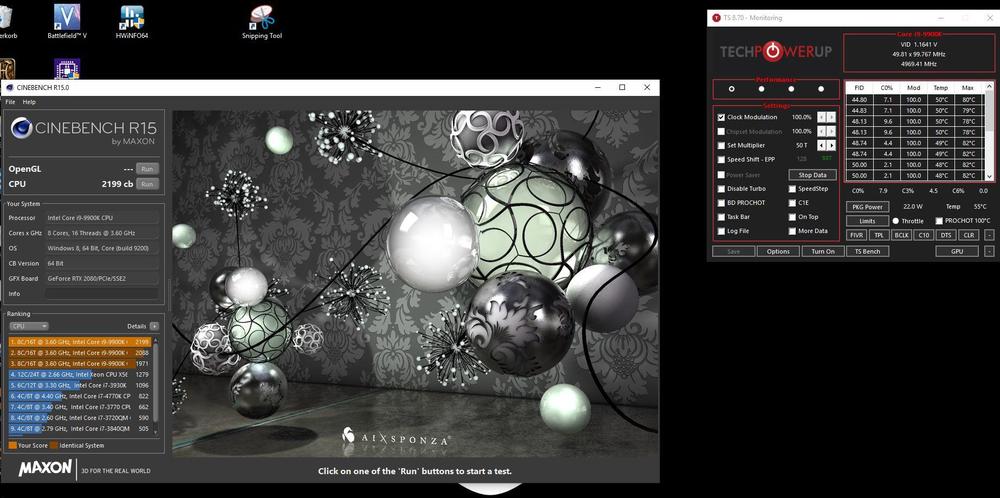Open the Snipping Tool desktop icon
1000x498 pixels.
(262, 17)
